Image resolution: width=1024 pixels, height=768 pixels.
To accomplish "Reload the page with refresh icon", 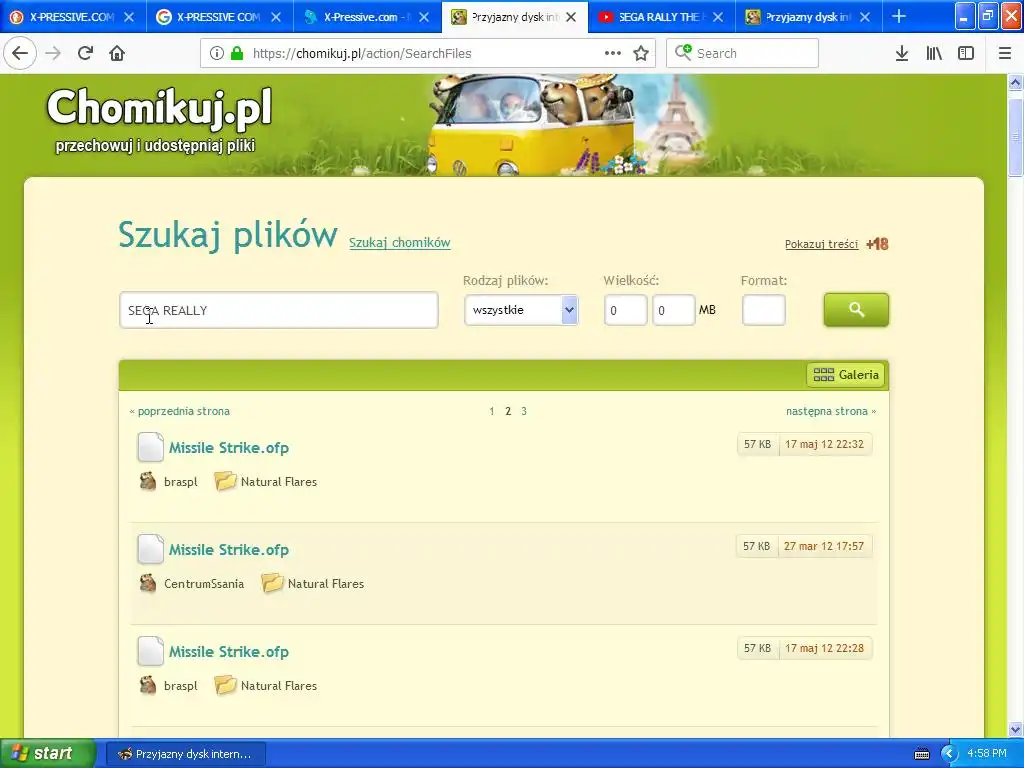I will [x=85, y=54].
